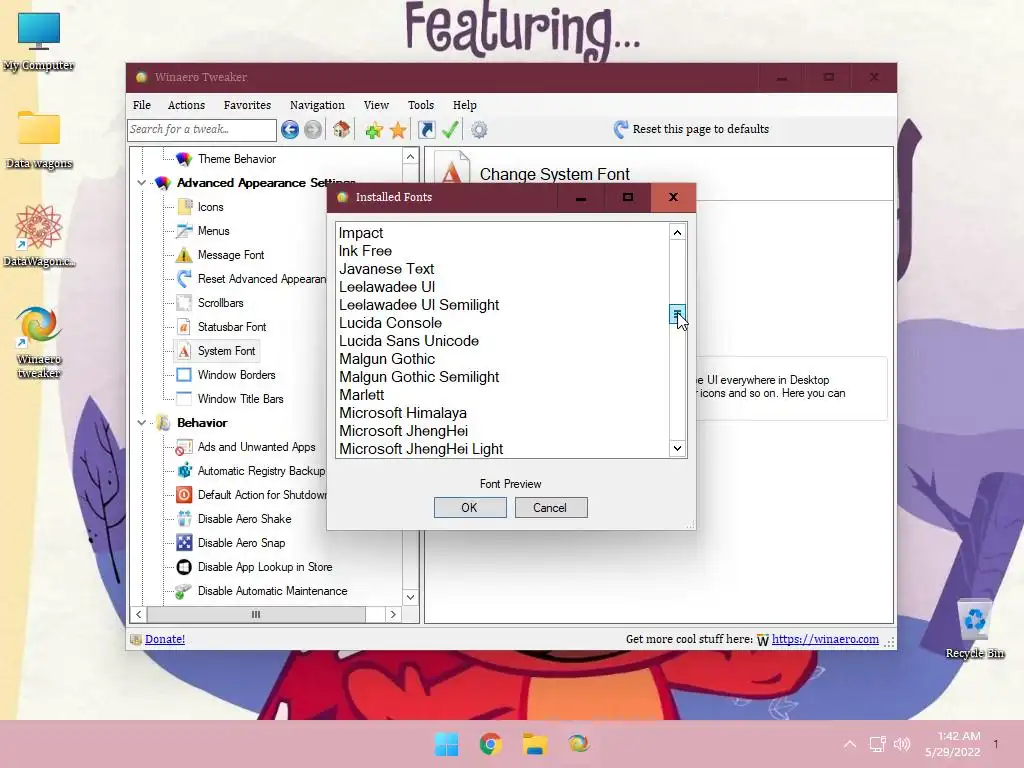Click the green checkmark apply icon
Viewport: 1024px width, 768px height.
tap(450, 129)
